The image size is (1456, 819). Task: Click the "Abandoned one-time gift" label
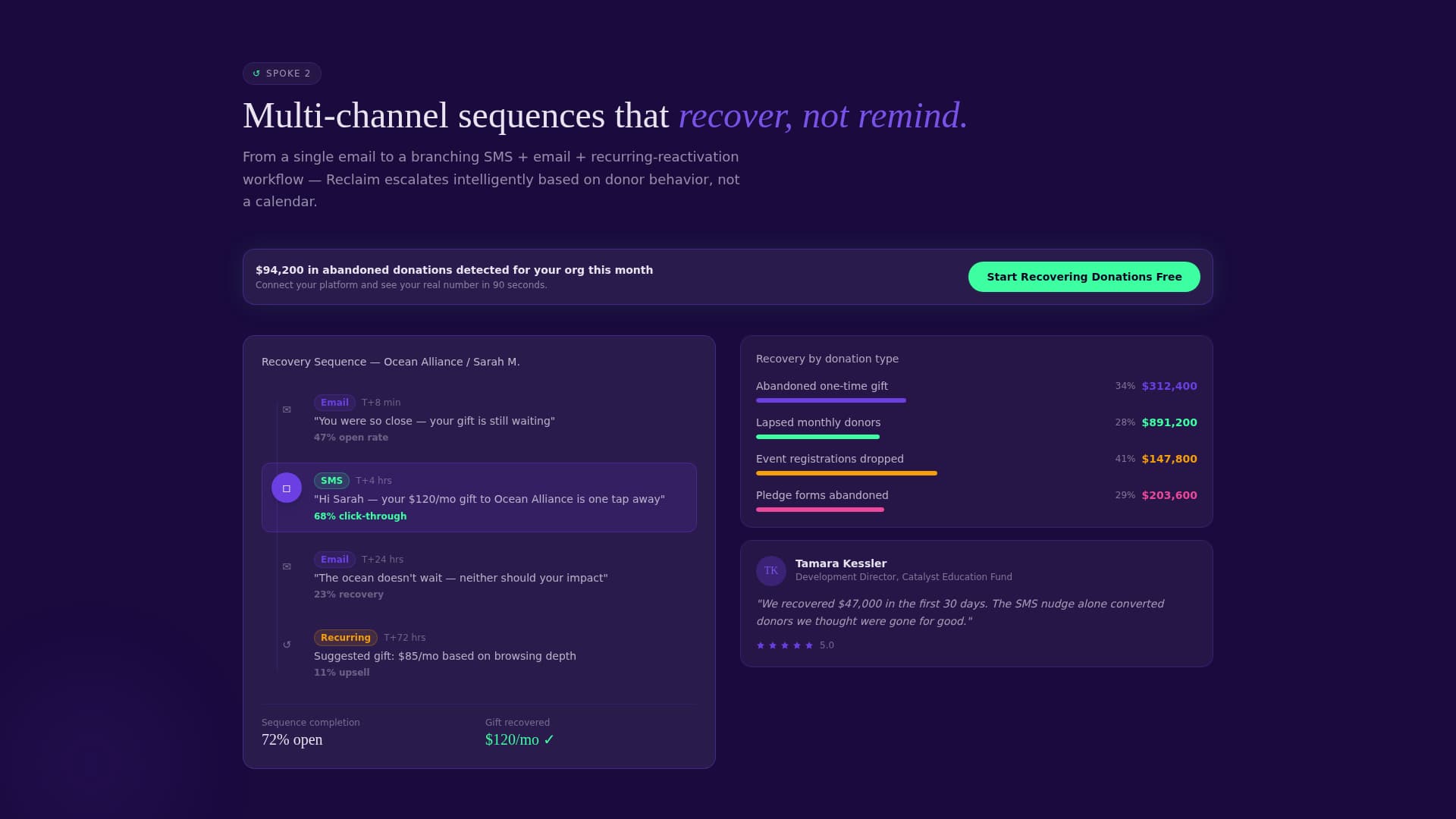[822, 386]
